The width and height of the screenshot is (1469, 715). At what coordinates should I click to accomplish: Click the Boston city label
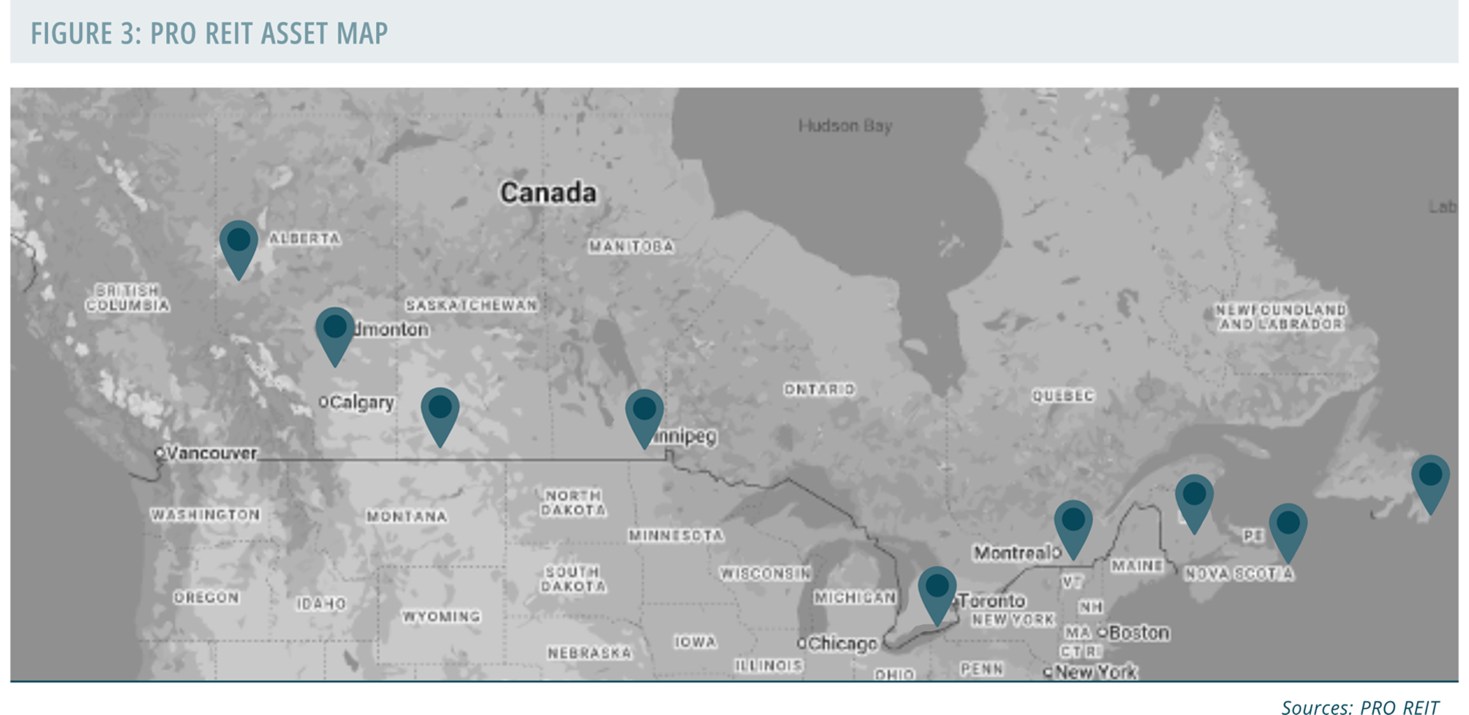[x=1137, y=633]
